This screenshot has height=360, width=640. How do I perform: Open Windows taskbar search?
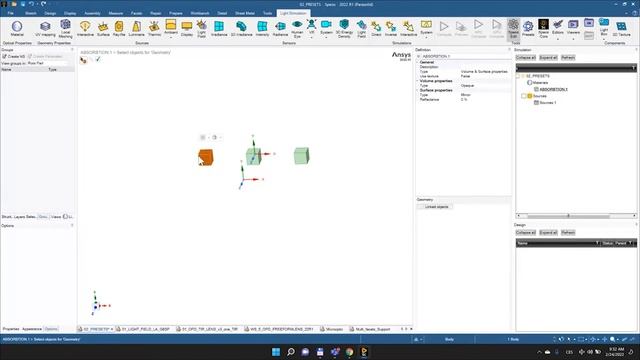click(291, 352)
